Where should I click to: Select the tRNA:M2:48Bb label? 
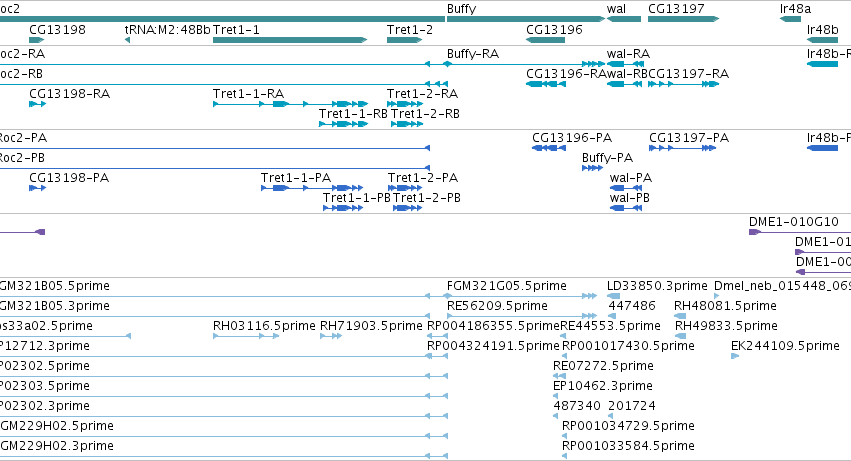coord(167,29)
